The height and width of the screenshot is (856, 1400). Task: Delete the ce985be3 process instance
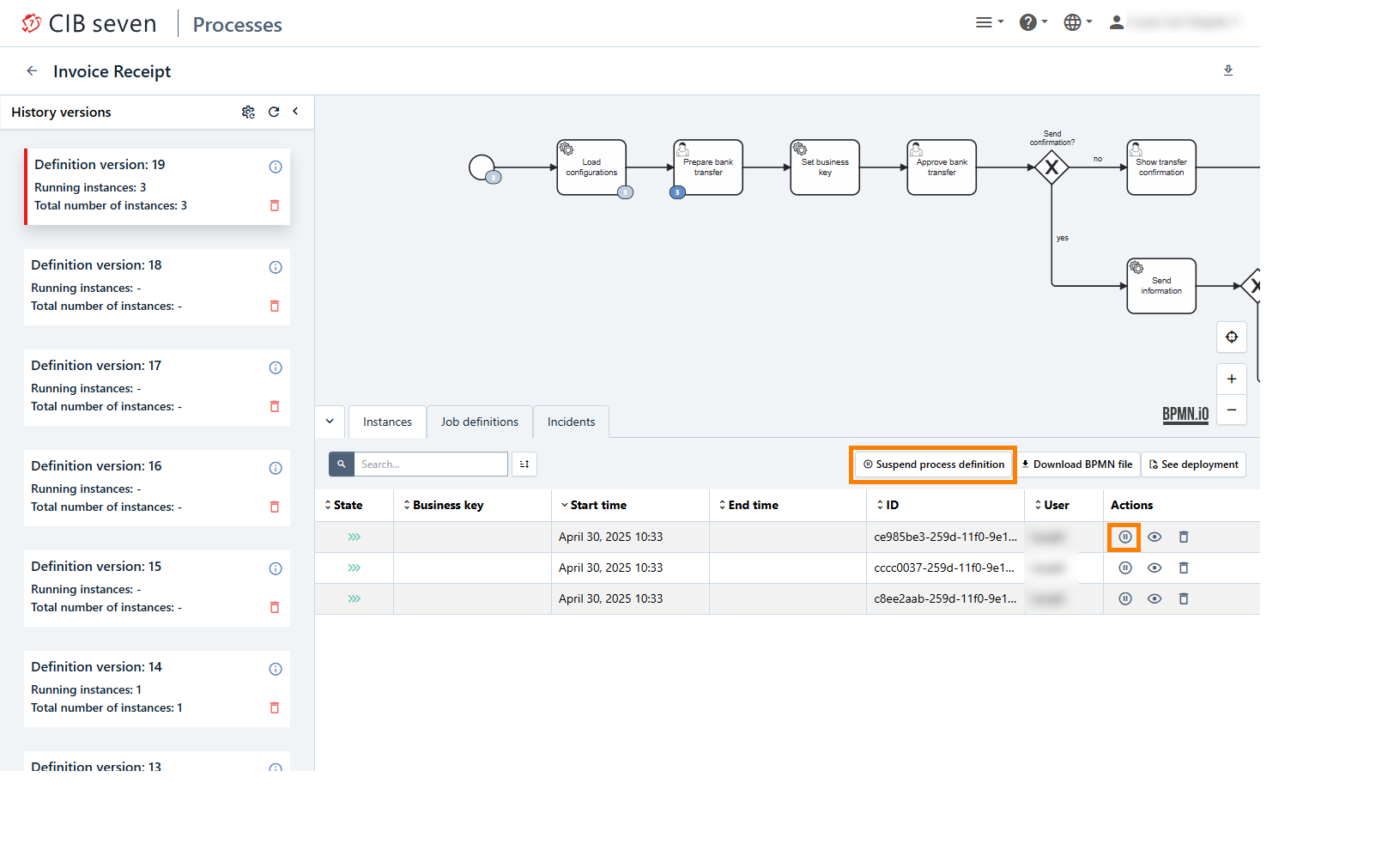pos(1183,537)
